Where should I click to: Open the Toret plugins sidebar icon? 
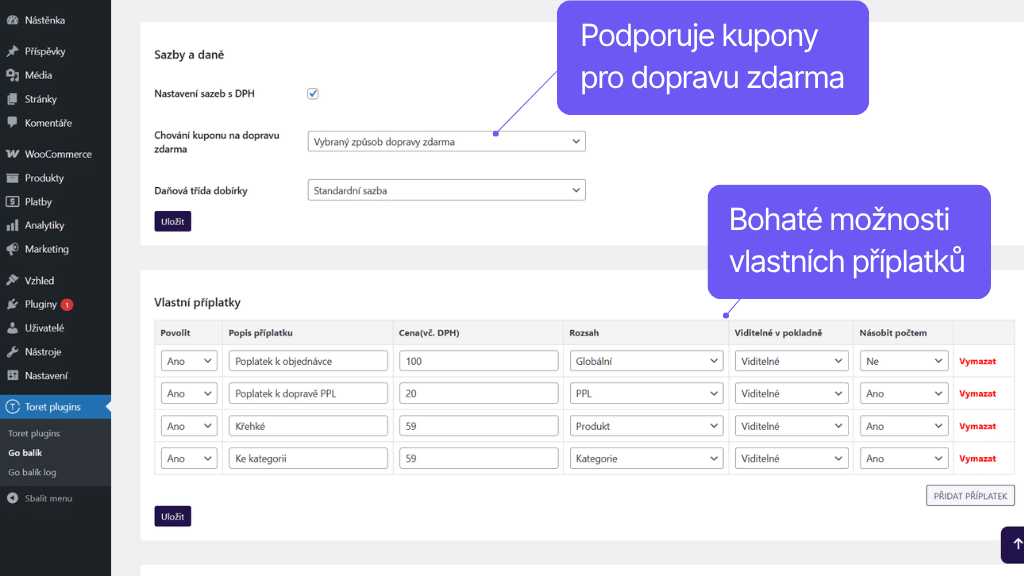(x=13, y=407)
